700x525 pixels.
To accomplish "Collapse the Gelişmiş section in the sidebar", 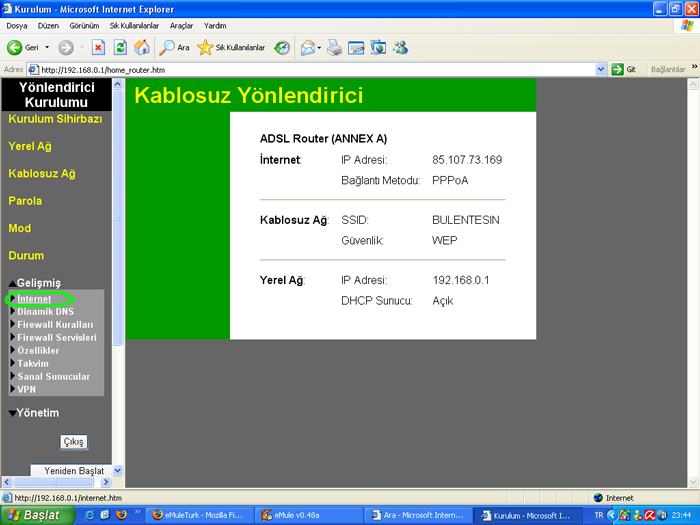I will (12, 283).
